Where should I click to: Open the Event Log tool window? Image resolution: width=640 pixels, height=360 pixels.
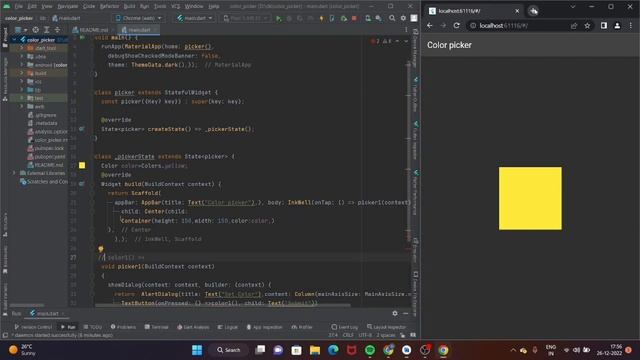pos(345,327)
